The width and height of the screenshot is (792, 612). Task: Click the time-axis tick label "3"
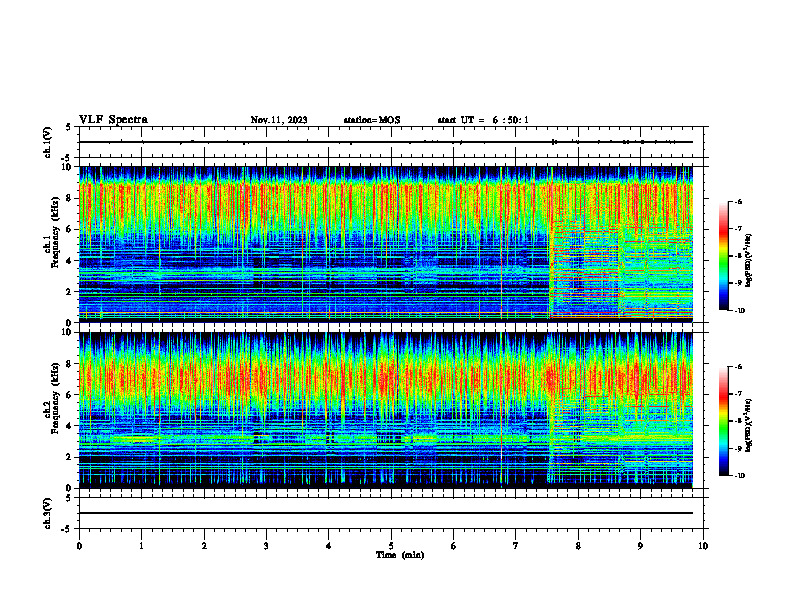266,546
